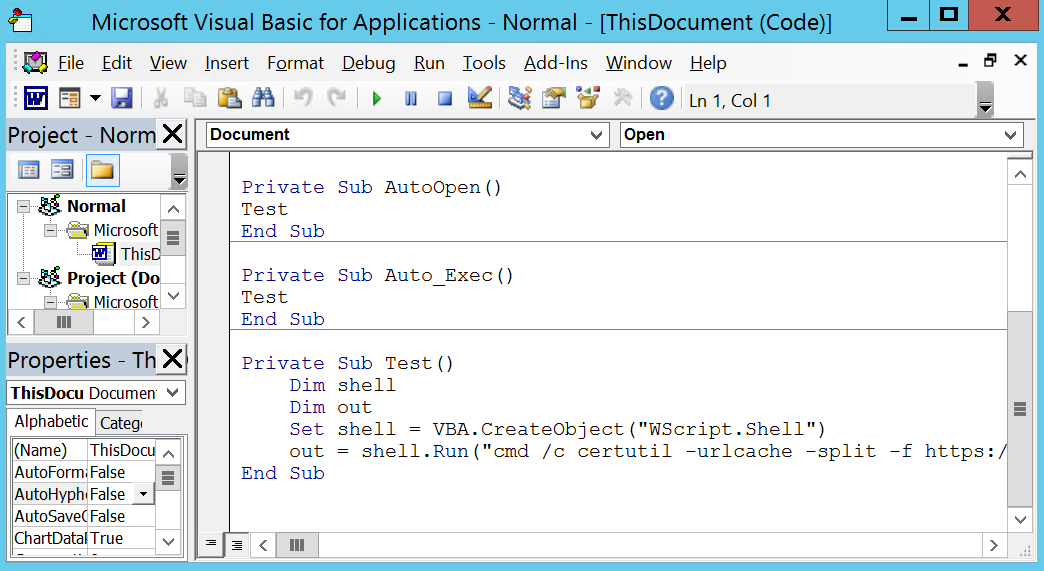
Task: Toggle Folders icon in Project pane
Action: 102,170
